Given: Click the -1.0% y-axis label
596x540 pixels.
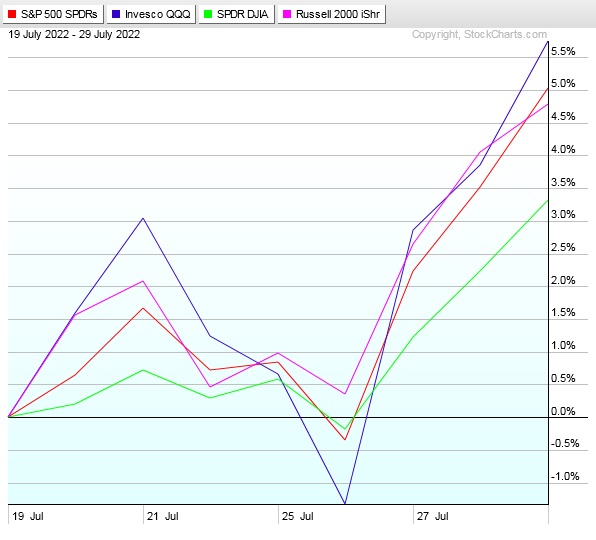Looking at the screenshot, I should [x=565, y=477].
